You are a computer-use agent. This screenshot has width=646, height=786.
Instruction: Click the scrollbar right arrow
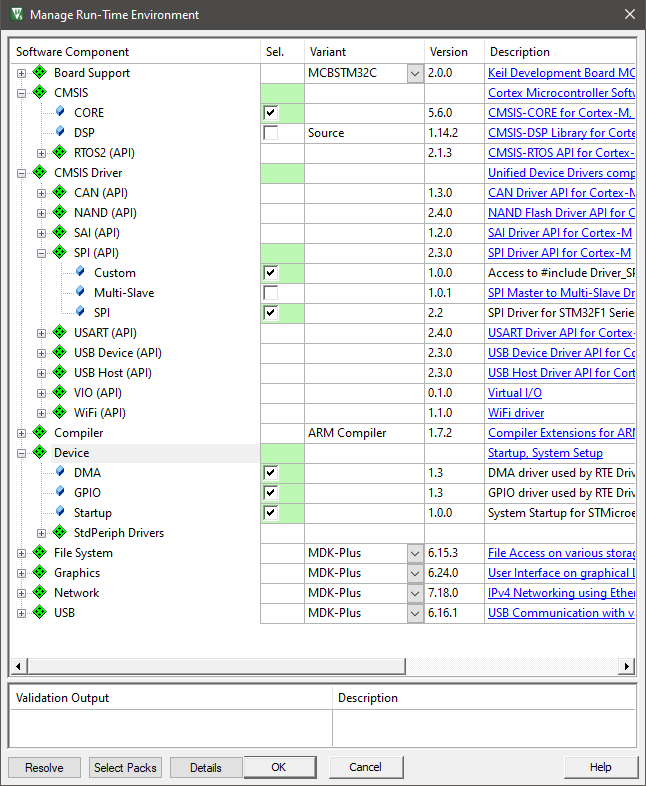point(626,666)
